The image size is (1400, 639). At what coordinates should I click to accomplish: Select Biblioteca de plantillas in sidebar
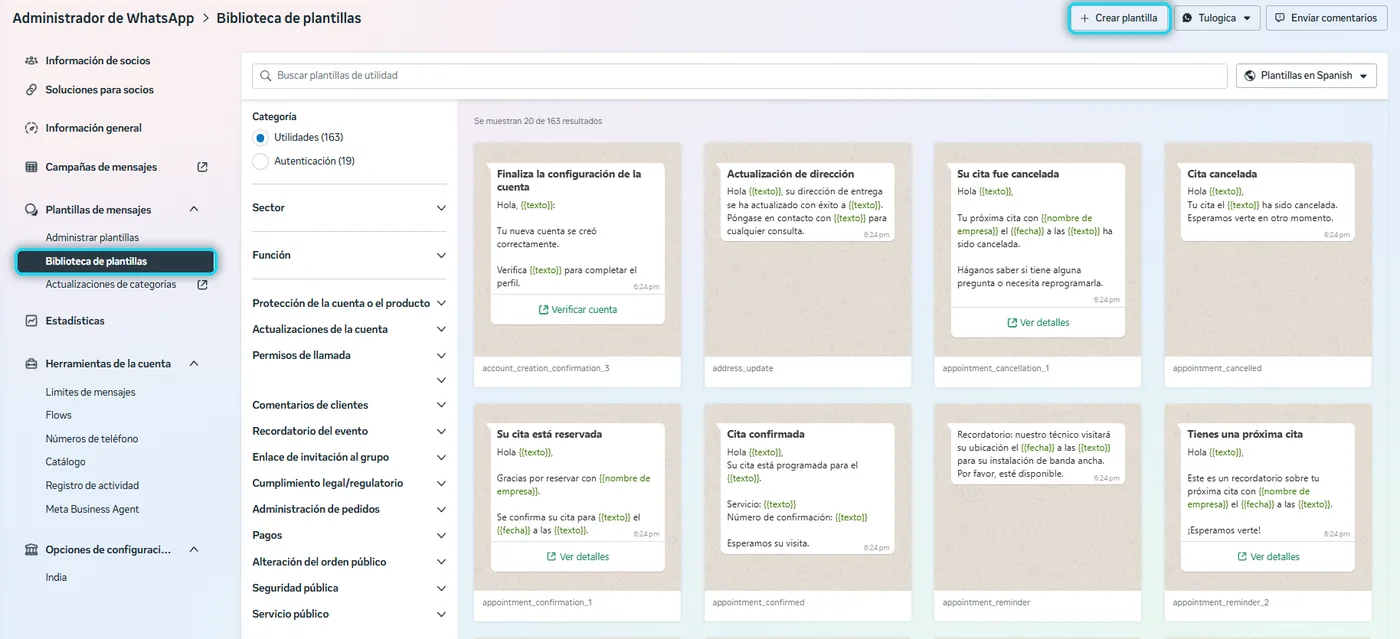pyautogui.click(x=116, y=262)
